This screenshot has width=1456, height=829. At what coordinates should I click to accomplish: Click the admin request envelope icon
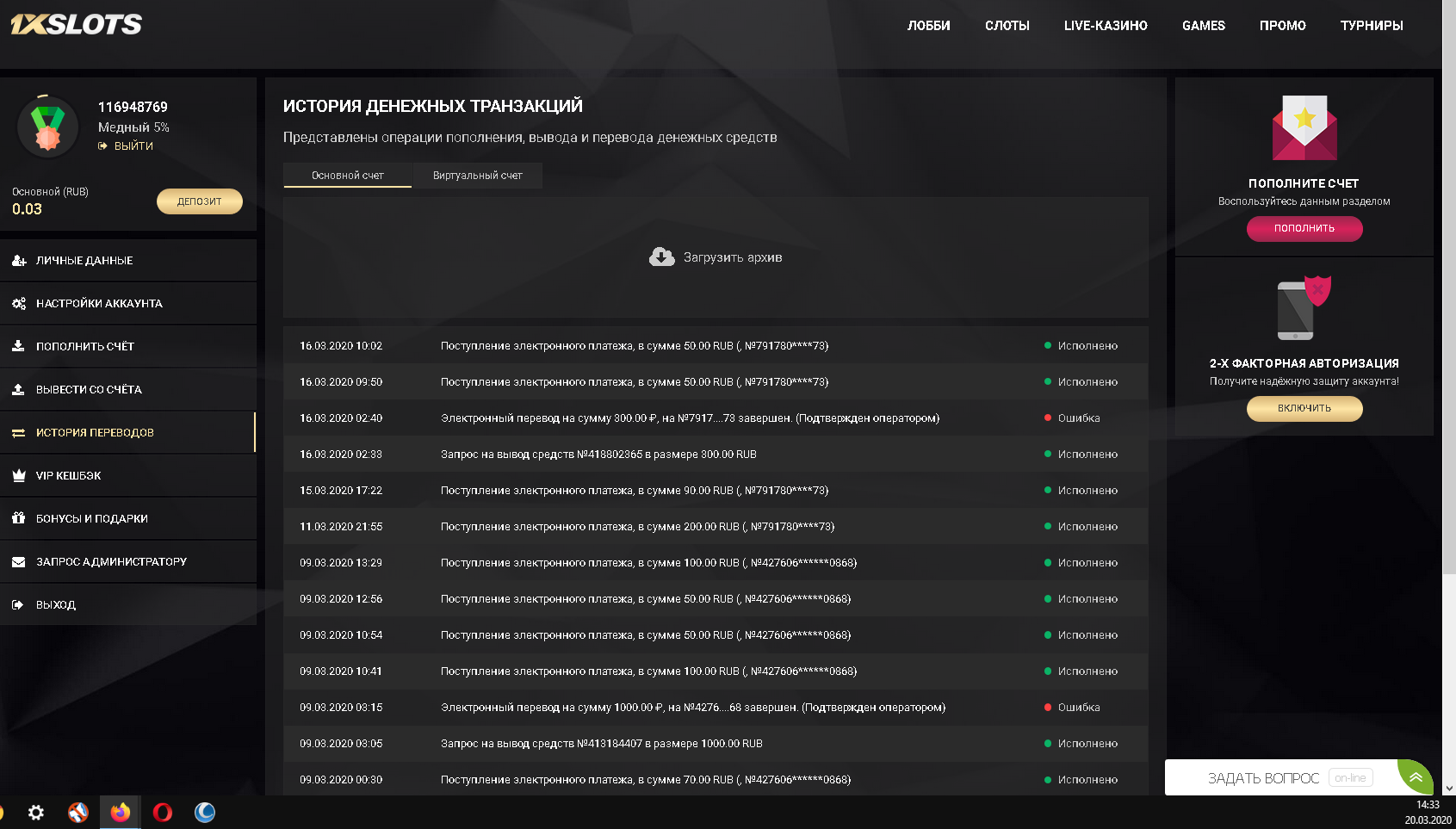(x=19, y=562)
